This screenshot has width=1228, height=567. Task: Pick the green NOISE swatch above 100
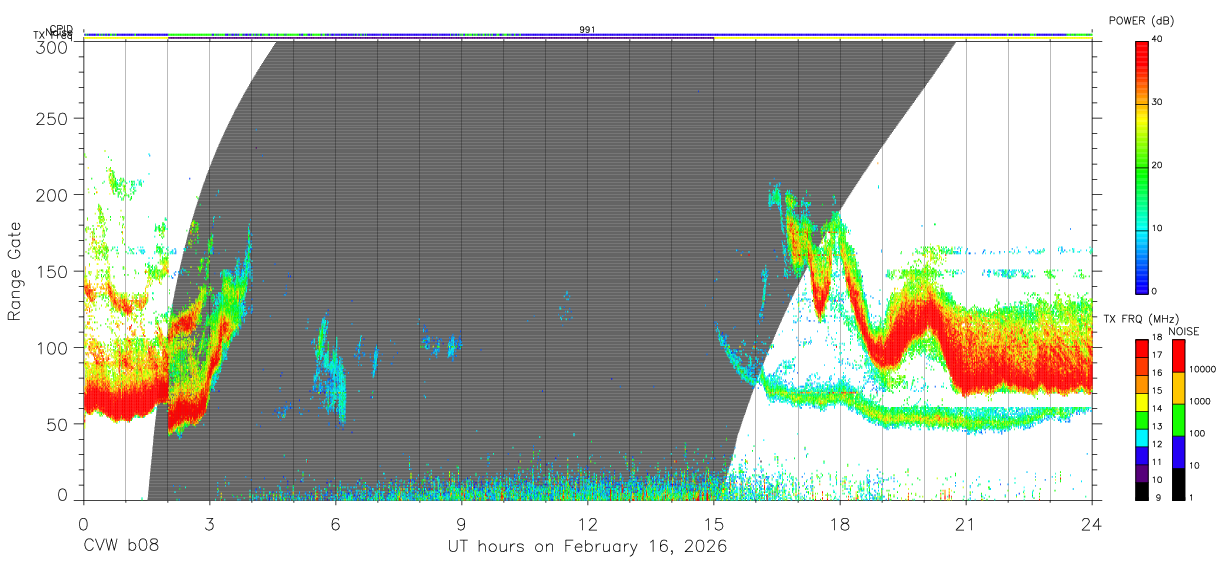click(1179, 420)
